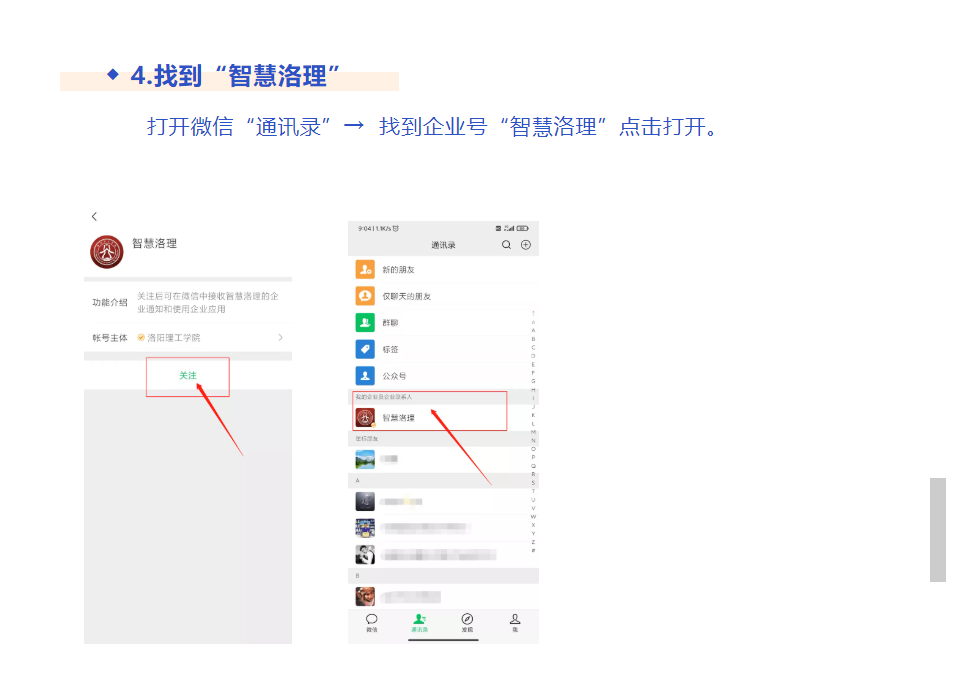Switch to the 发现 discover tab
Image resolution: width=954 pixels, height=679 pixels.
coord(467,623)
